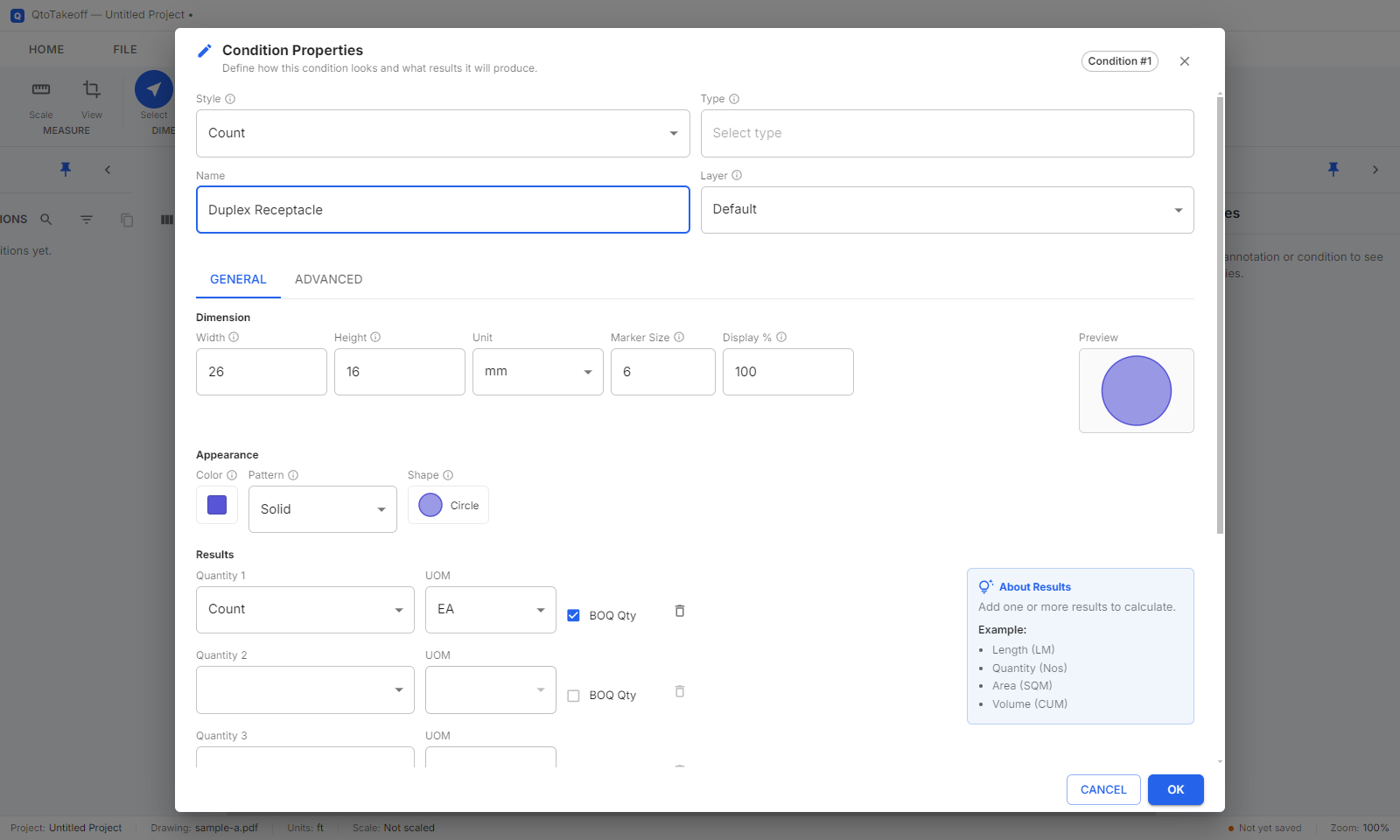Viewport: 1400px width, 840px height.
Task: Collapse left panel with chevron arrow
Action: 108,170
